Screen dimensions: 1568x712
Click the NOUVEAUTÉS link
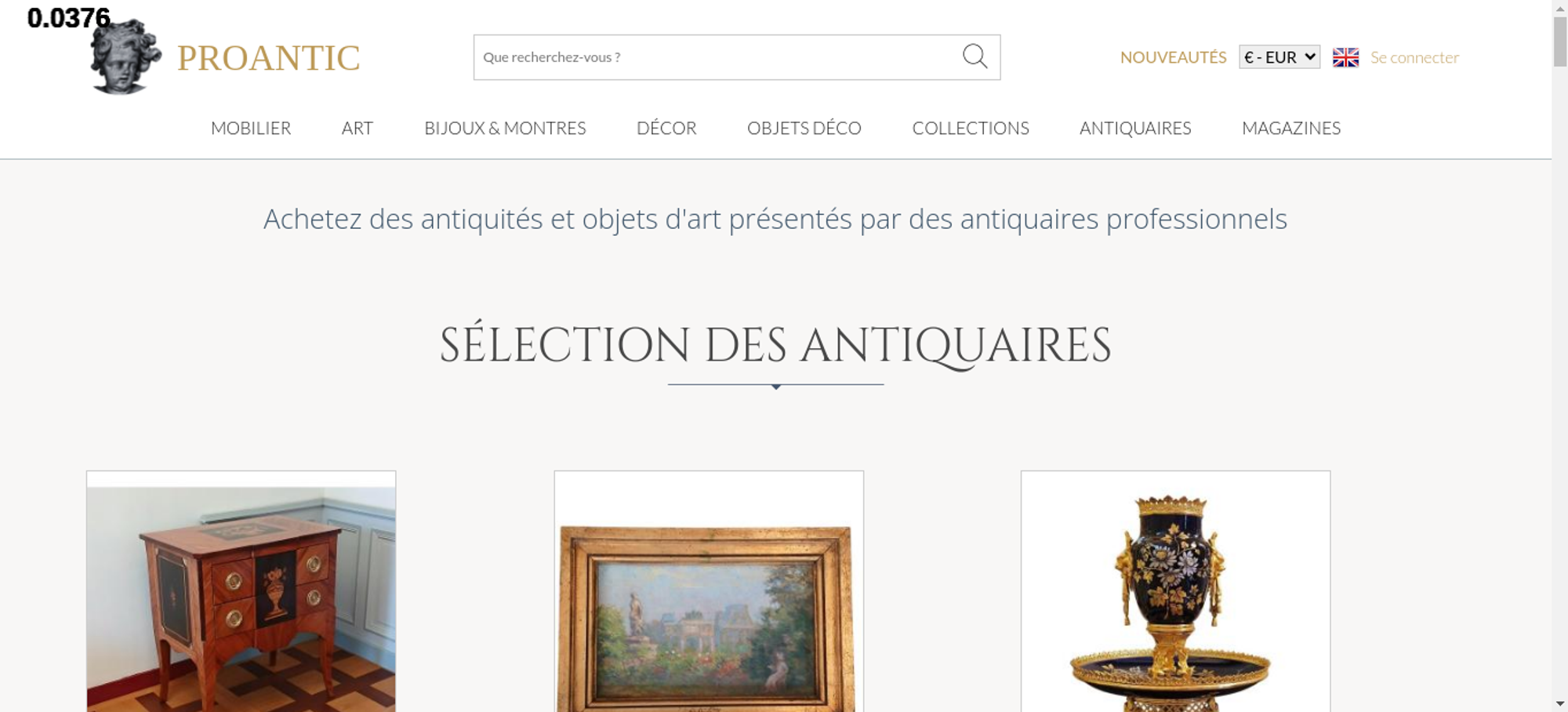click(x=1173, y=57)
